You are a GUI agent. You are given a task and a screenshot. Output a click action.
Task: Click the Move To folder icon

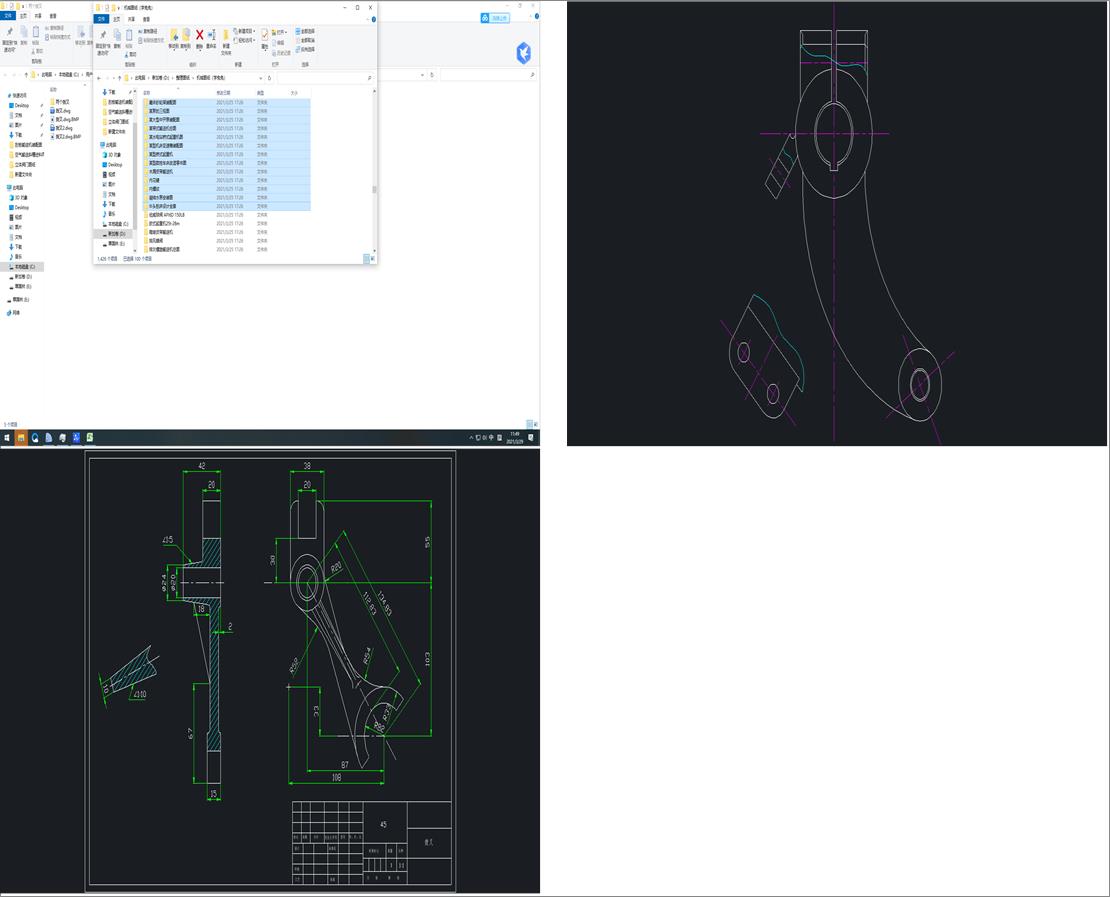173,36
